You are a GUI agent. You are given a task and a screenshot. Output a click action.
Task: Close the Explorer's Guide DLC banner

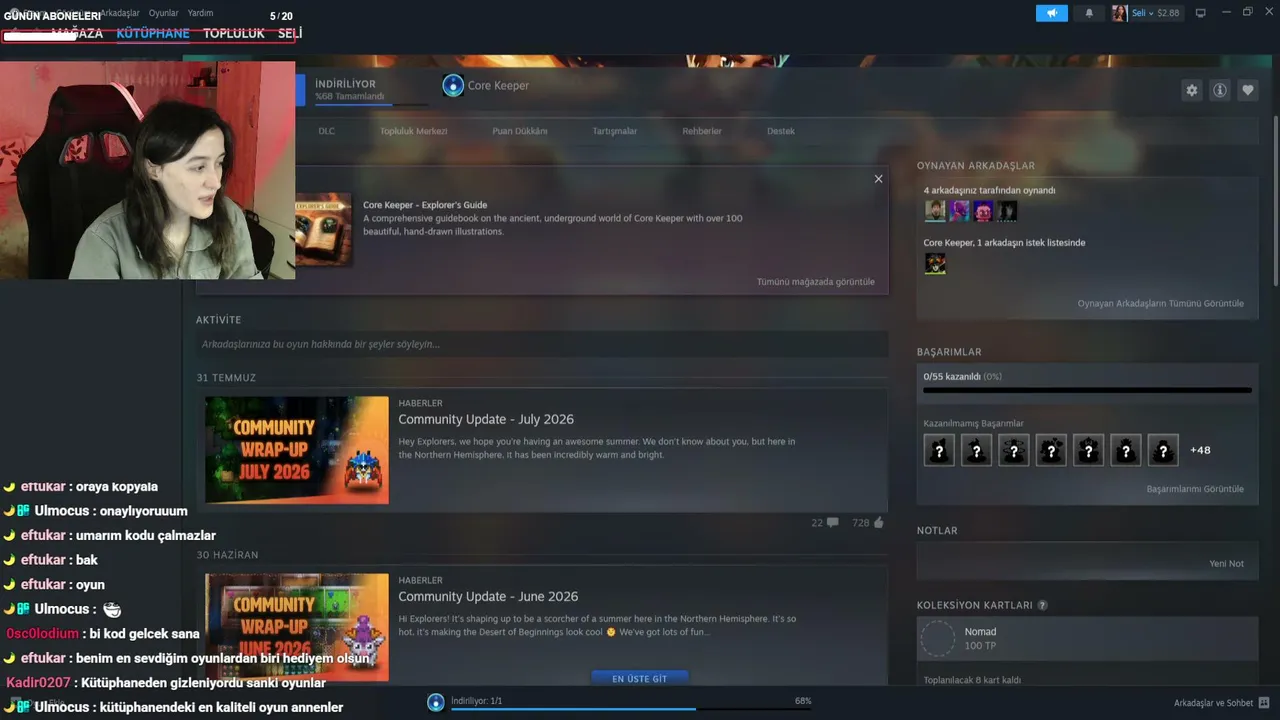pyautogui.click(x=878, y=179)
